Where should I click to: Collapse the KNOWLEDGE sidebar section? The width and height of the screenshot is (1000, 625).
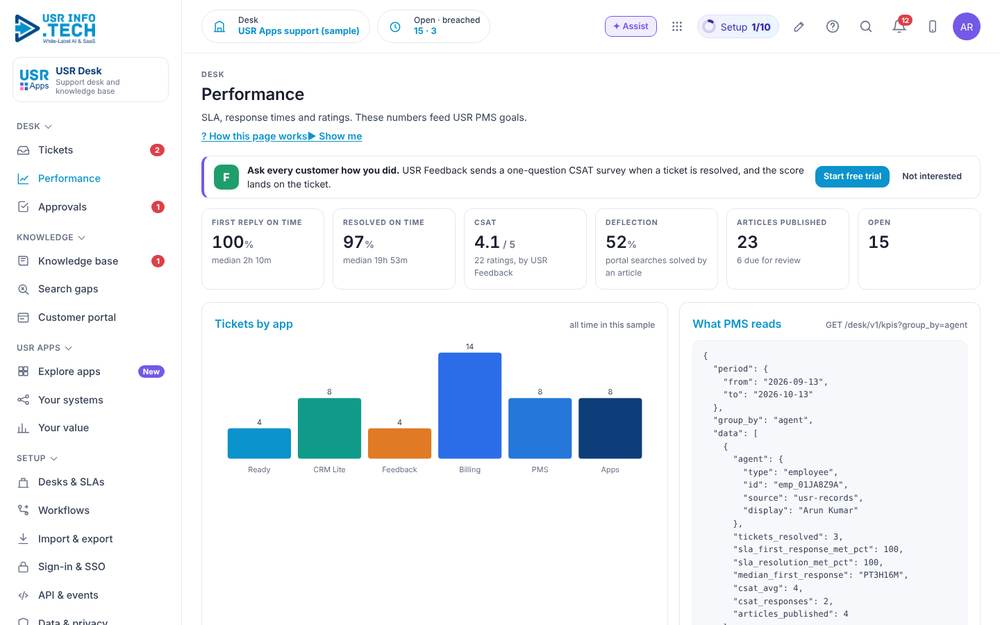click(x=51, y=237)
